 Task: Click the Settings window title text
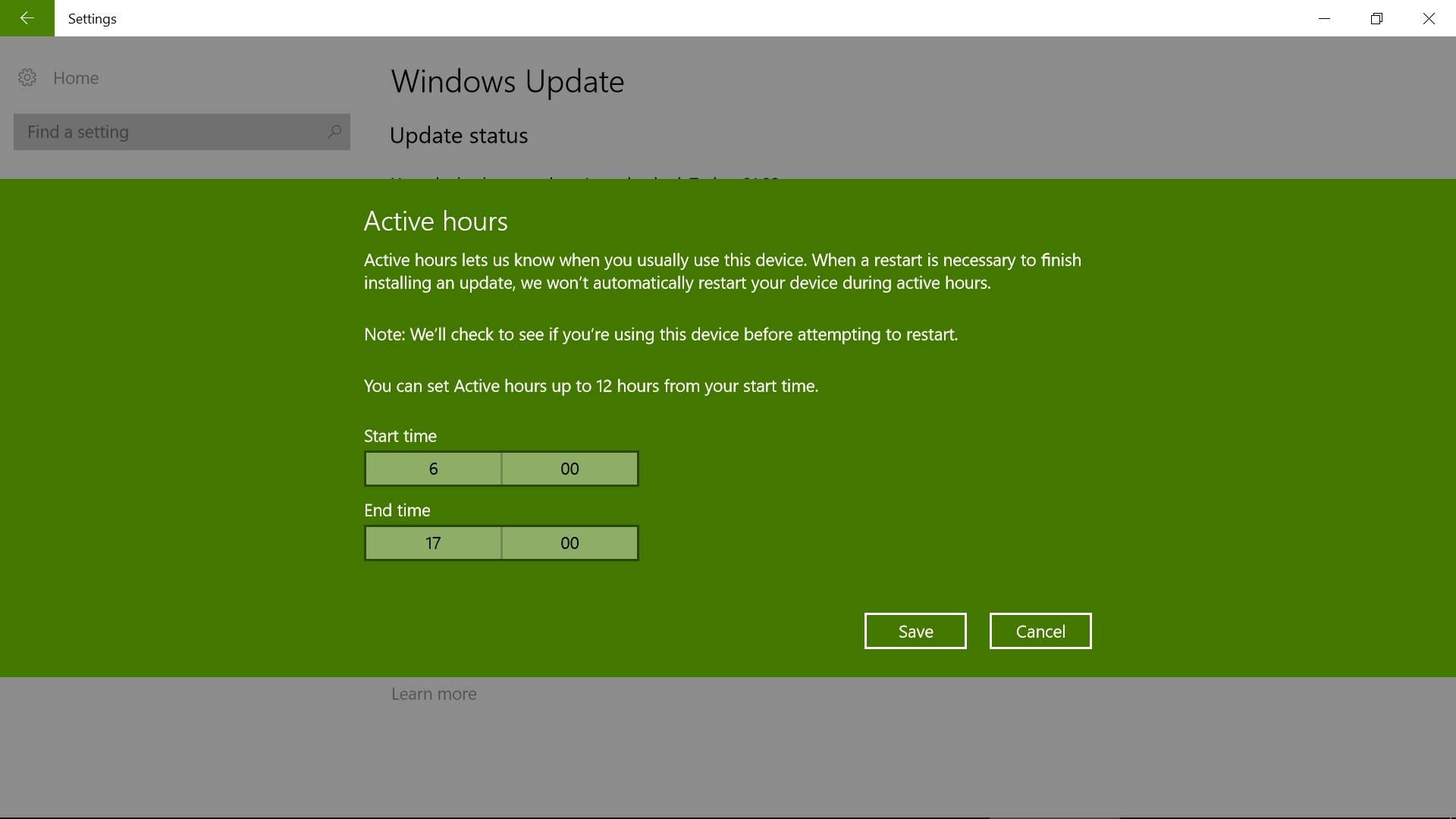pyautogui.click(x=92, y=19)
